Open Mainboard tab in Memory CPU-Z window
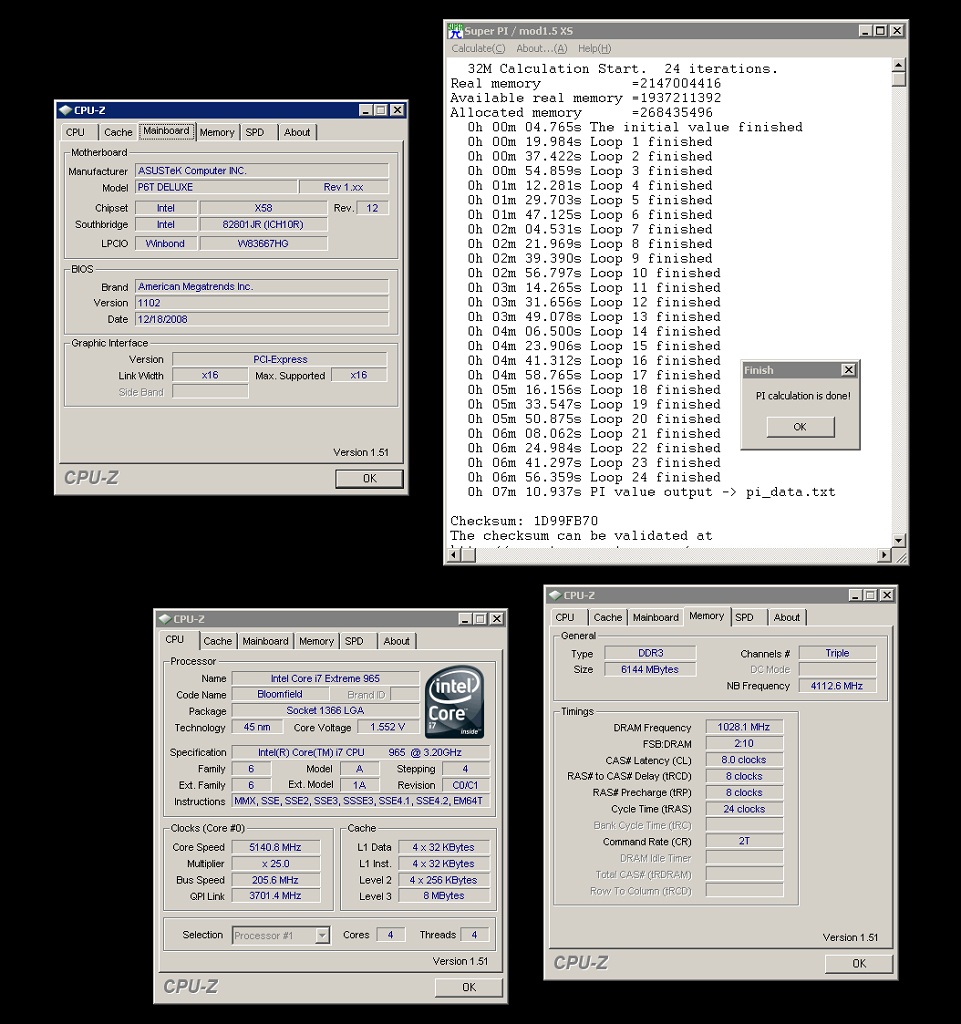The width and height of the screenshot is (961, 1024). pyautogui.click(x=655, y=617)
